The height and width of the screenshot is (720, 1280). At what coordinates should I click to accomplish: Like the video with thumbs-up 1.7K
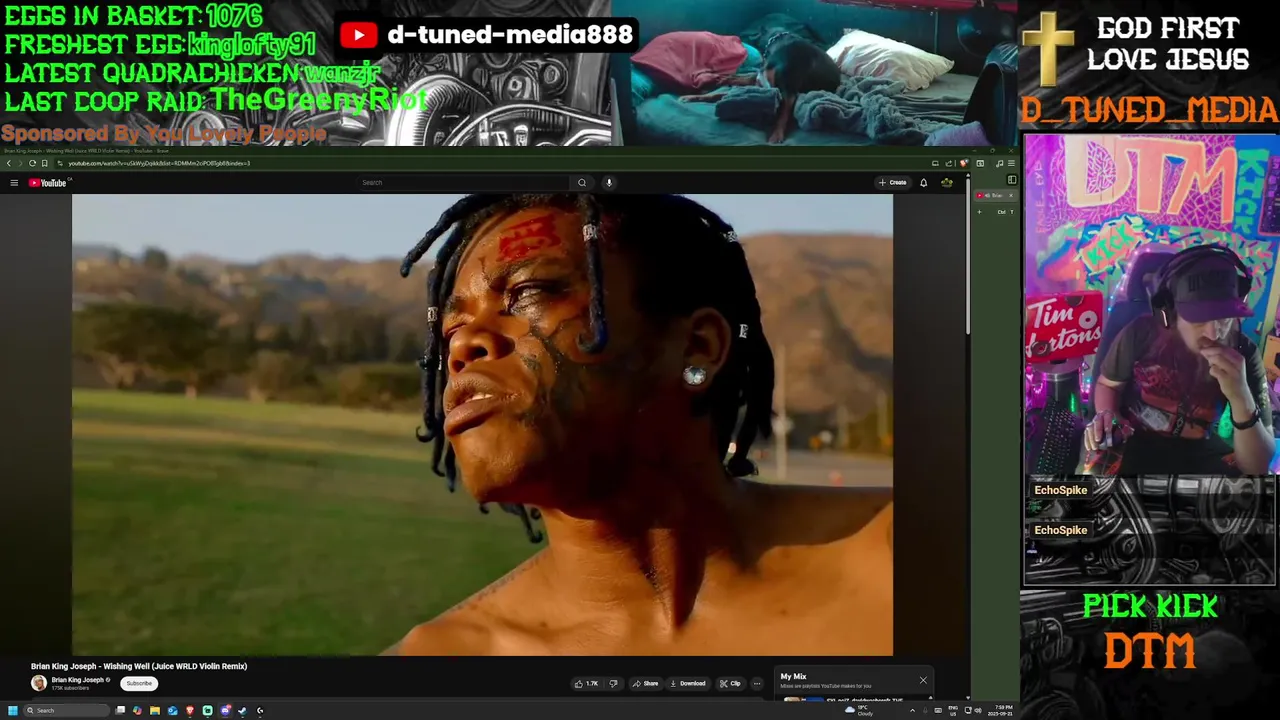pyautogui.click(x=586, y=684)
